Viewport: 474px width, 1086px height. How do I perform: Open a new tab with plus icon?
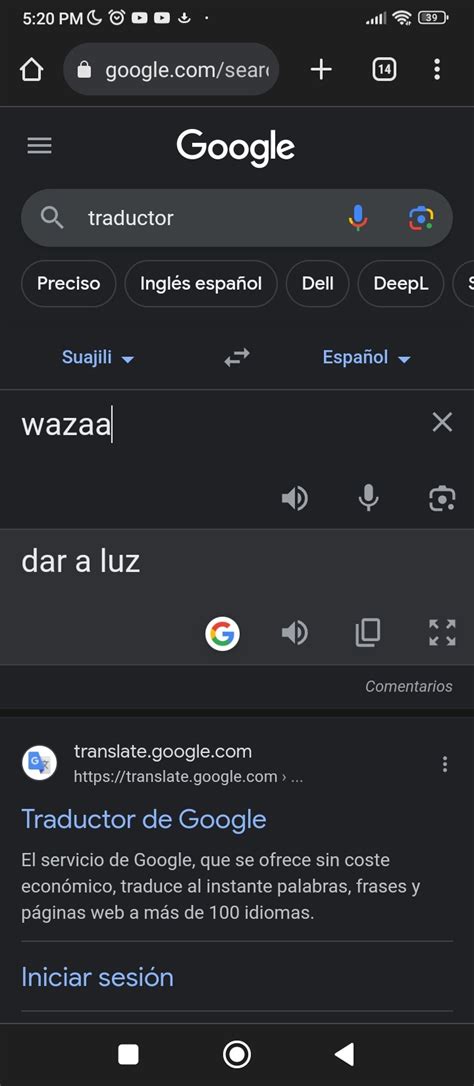pos(321,69)
